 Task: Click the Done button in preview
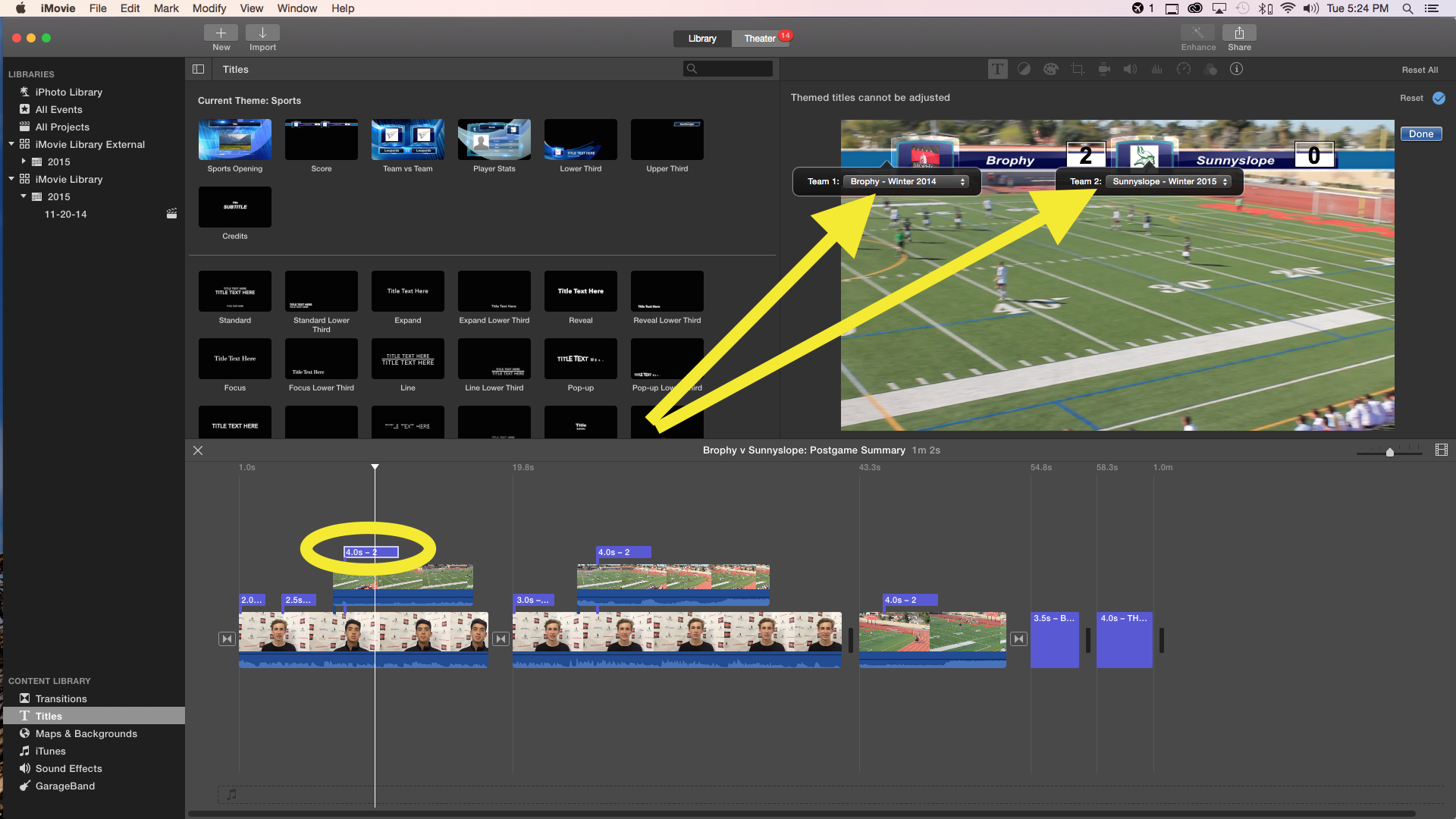point(1421,134)
